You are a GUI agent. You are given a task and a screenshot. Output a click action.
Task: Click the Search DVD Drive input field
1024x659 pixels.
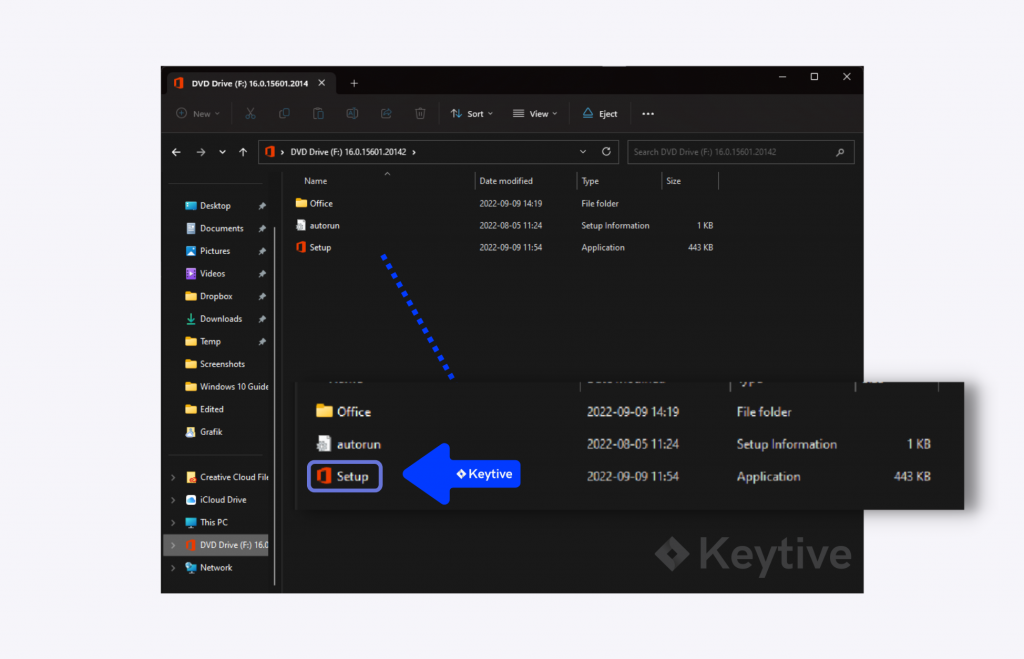[x=730, y=152]
